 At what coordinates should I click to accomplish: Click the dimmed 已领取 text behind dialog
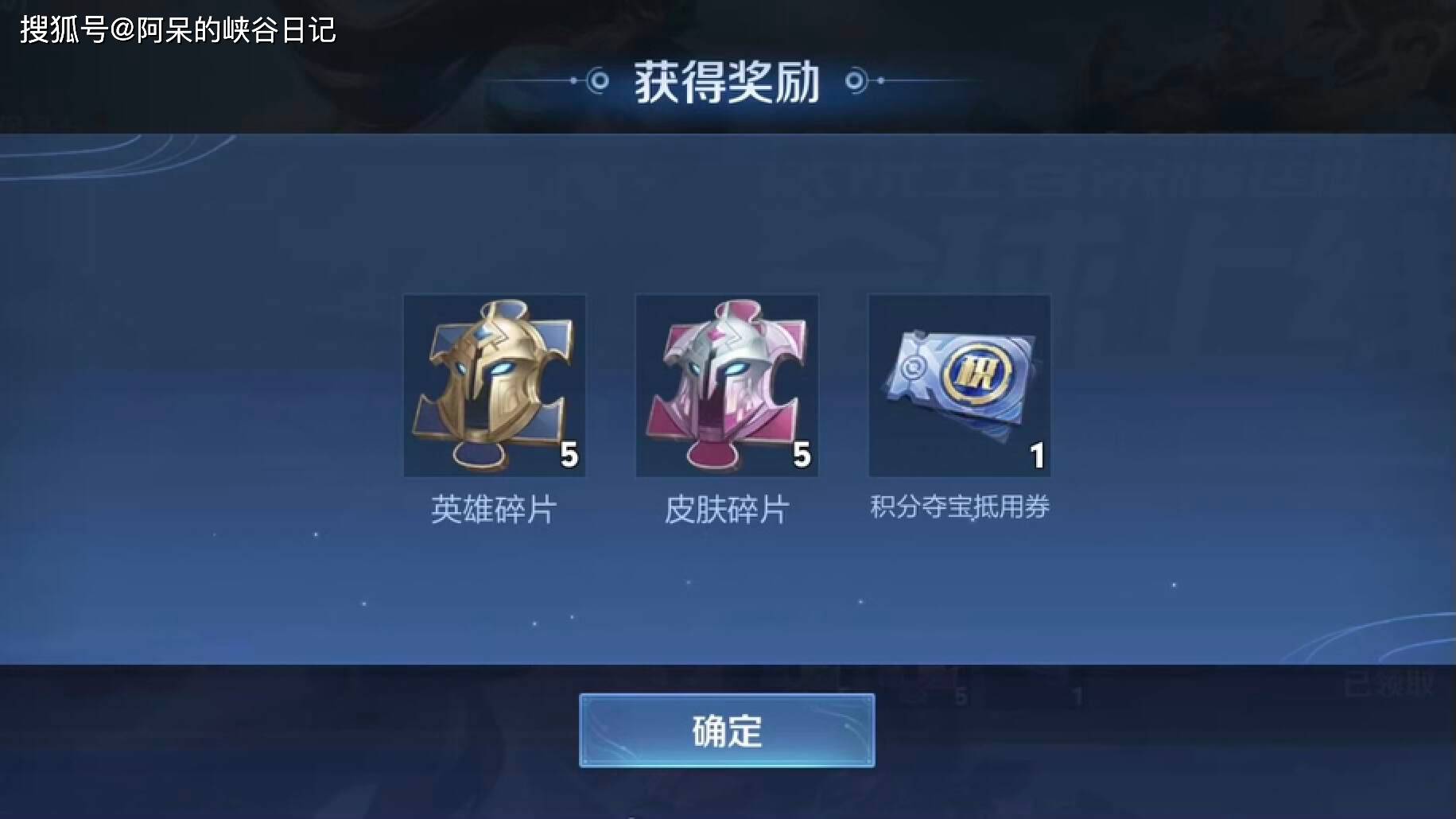point(1388,685)
